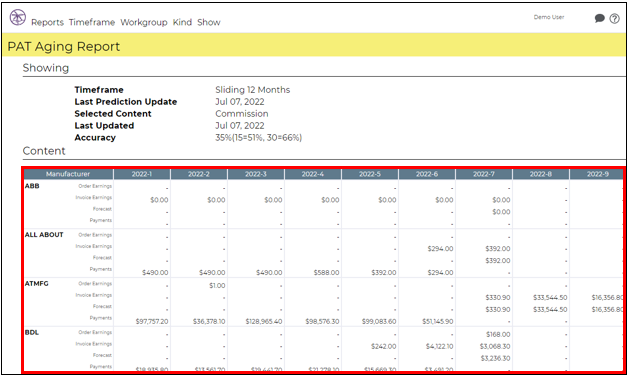Viewport: 629px width, 378px height.
Task: Open the Reports menu
Action: (47, 22)
